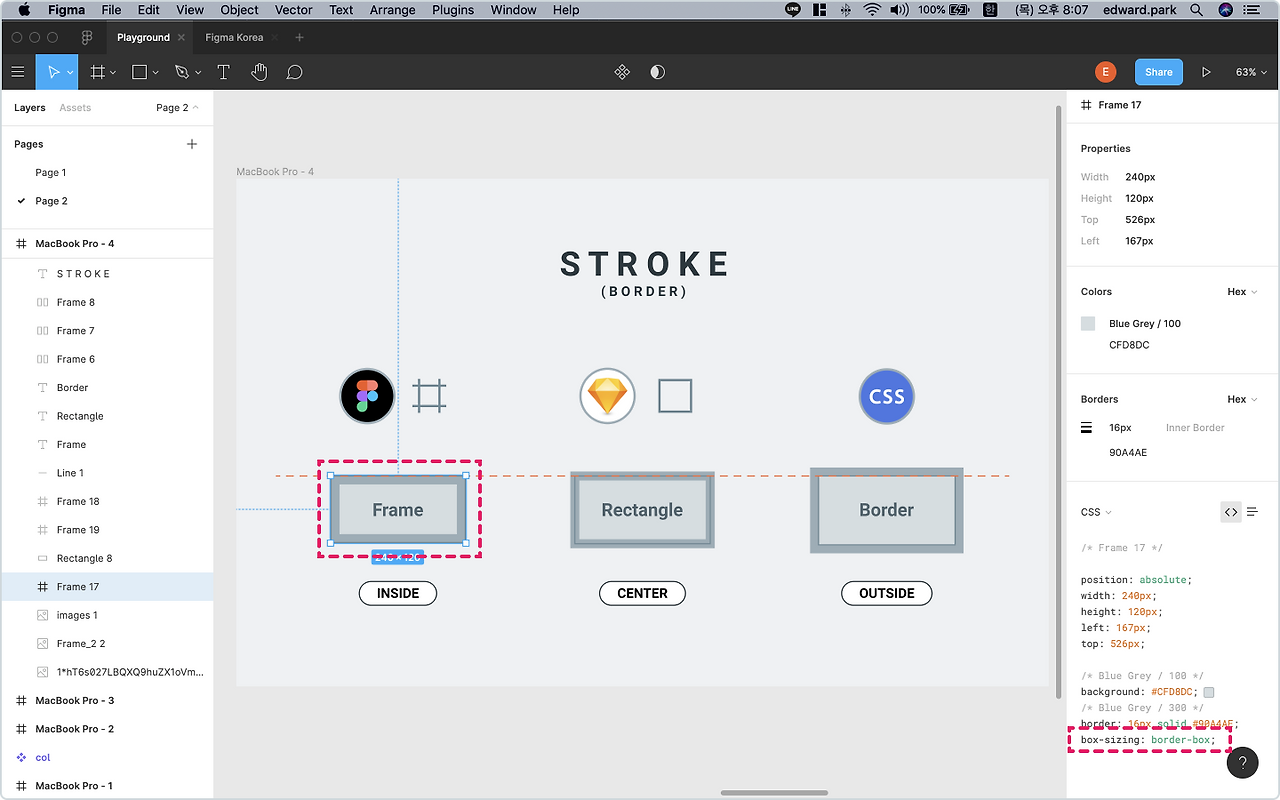Toggle the theme contrast icon in toolbar
The image size is (1280, 800).
click(x=657, y=71)
